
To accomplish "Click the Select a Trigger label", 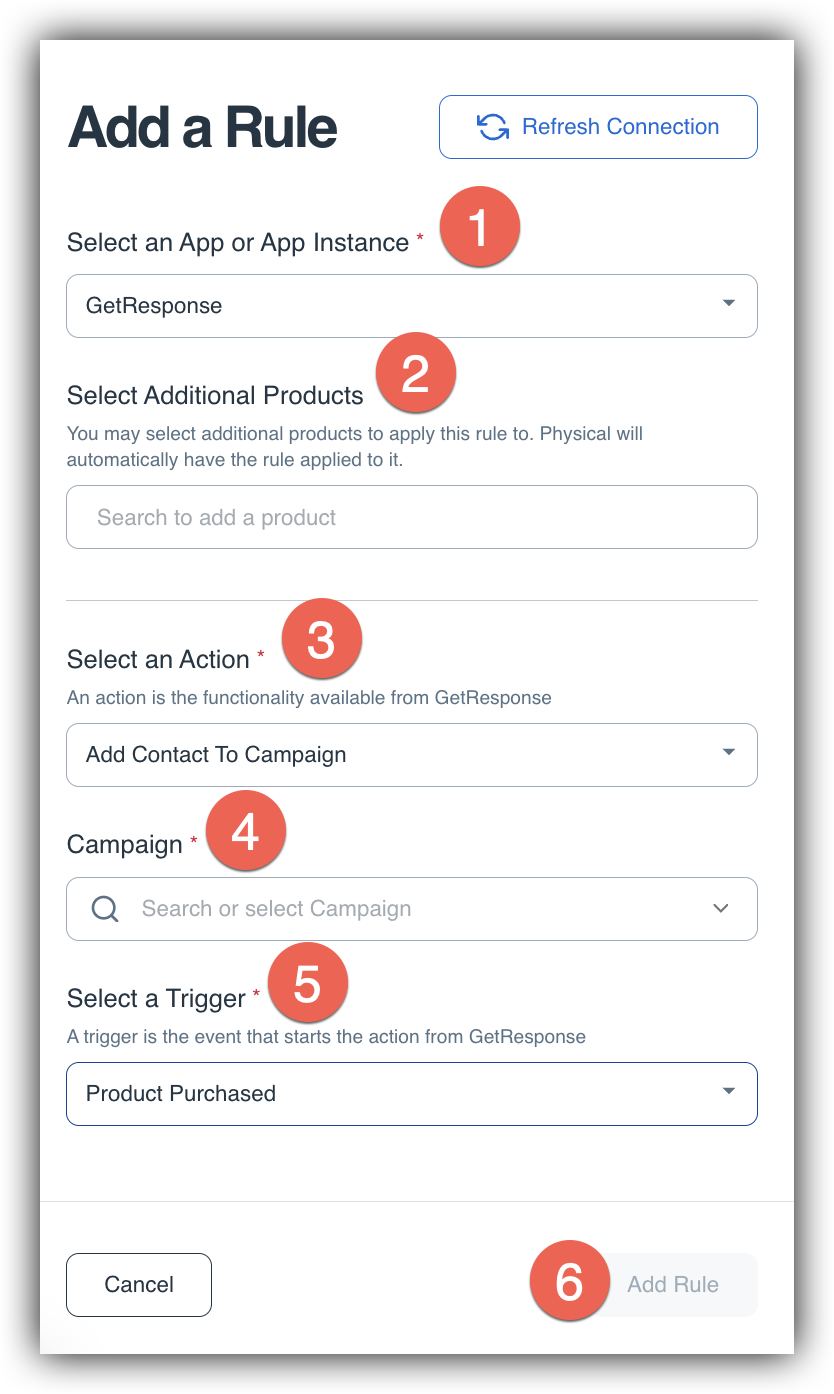I will tap(156, 999).
